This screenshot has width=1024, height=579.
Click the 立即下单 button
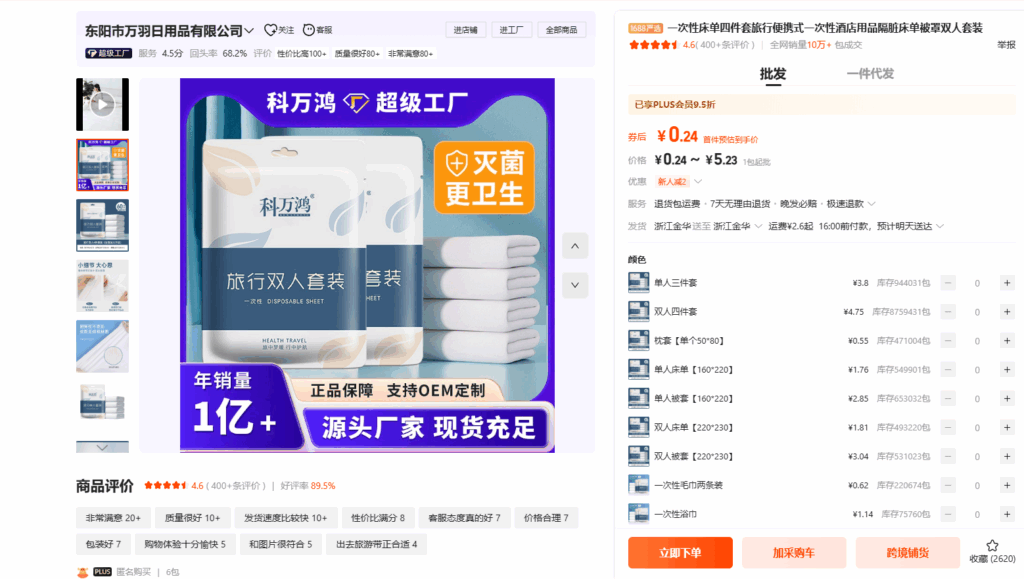point(680,553)
